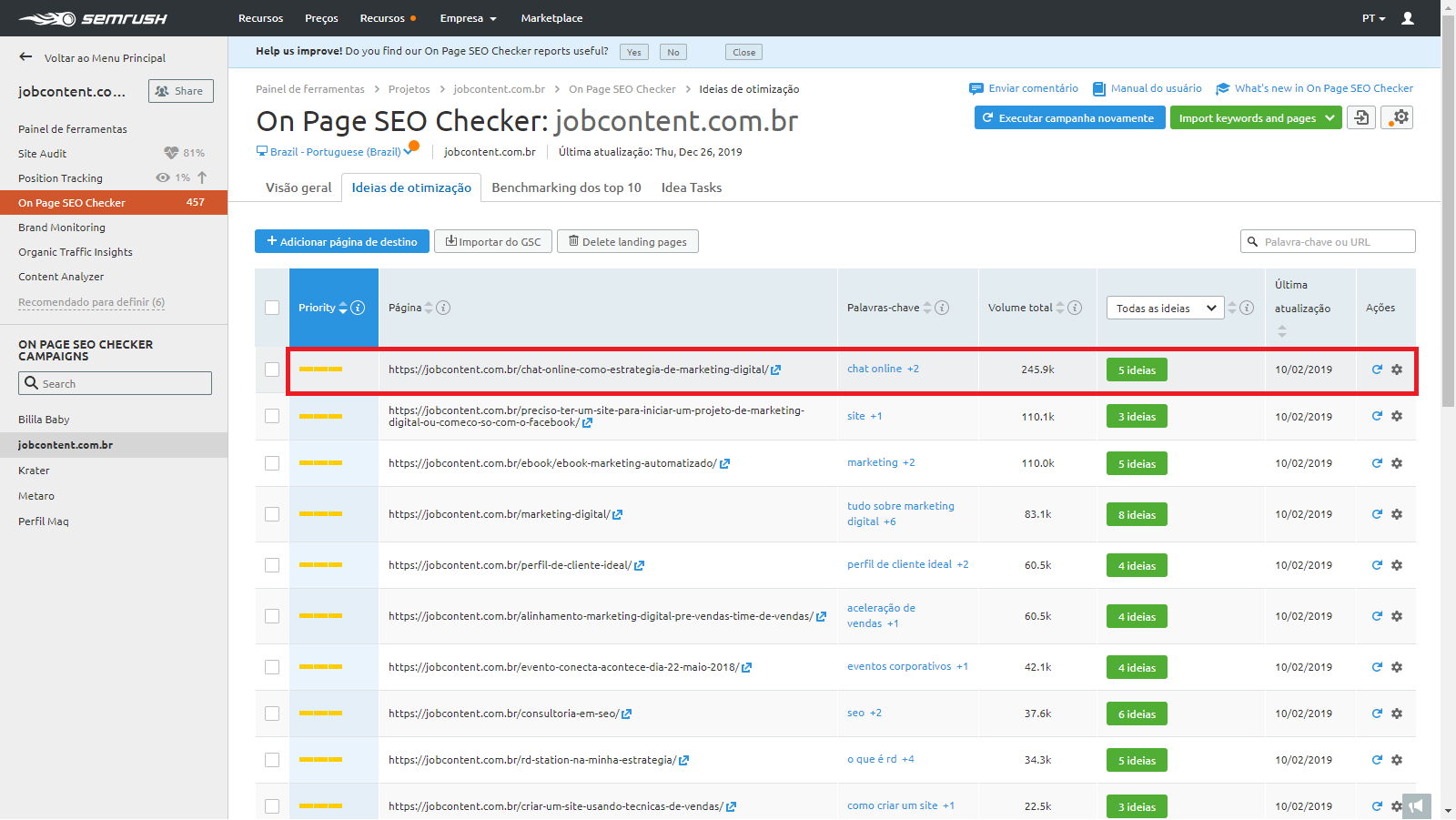Click yellow priority bar for consultoria-em-seo row
Screen dimensions: 1456x820
321,714
